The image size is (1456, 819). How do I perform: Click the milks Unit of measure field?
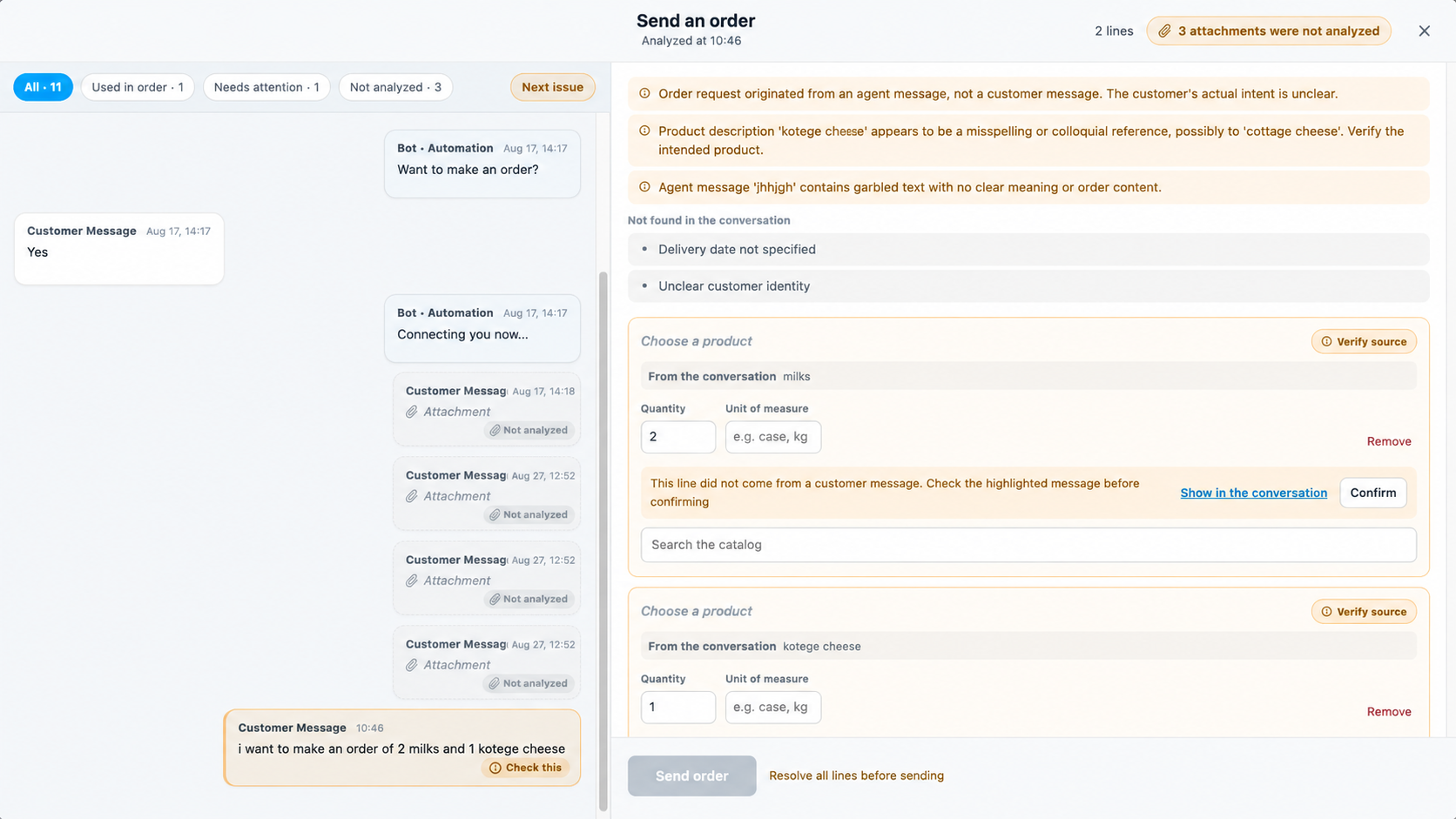click(772, 437)
